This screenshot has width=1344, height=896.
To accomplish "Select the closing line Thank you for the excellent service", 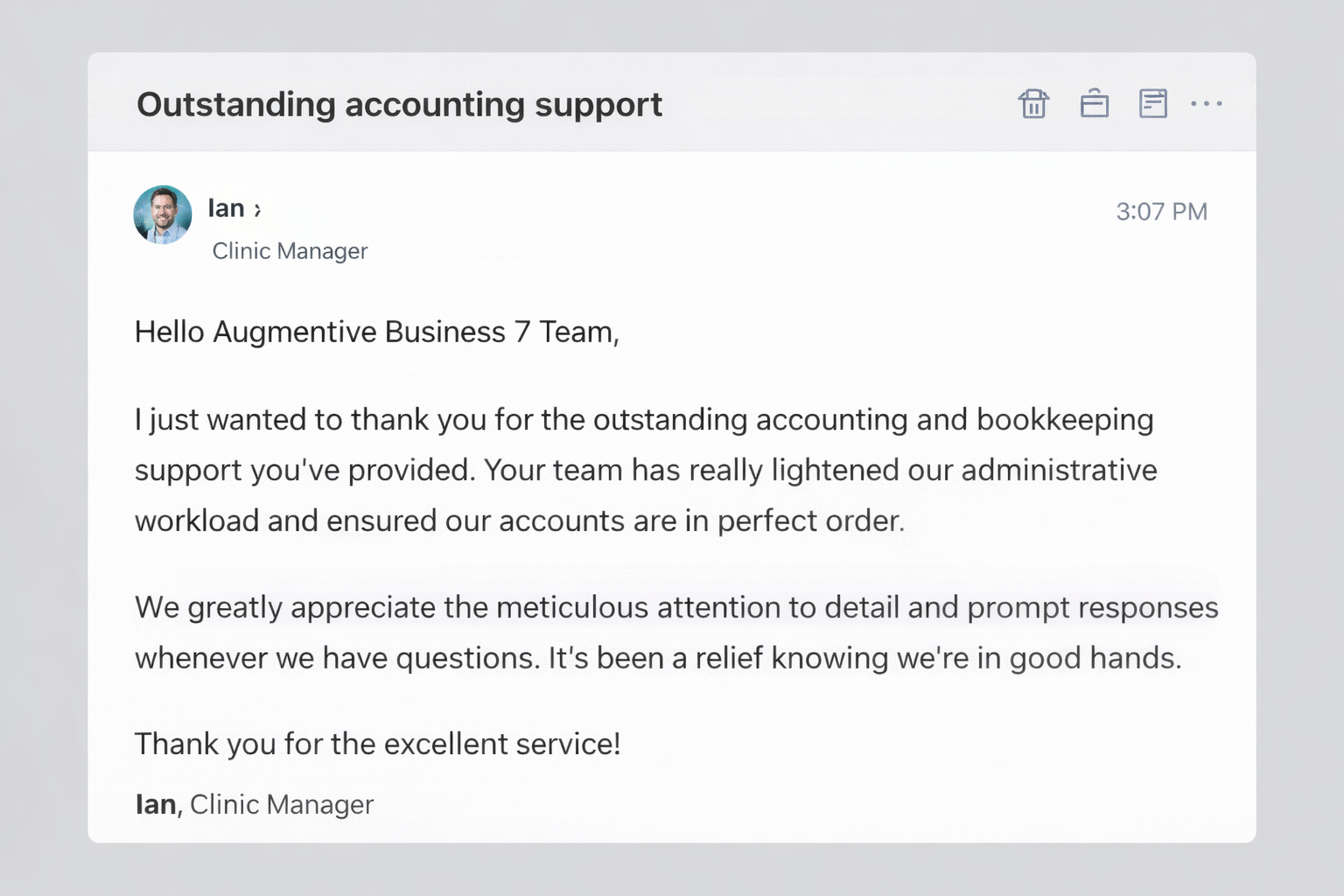I will [x=376, y=744].
